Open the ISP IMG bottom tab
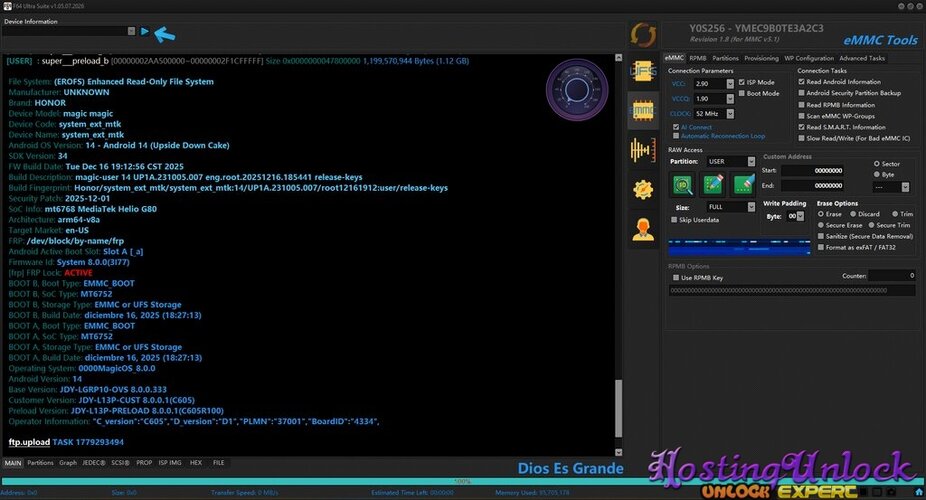This screenshot has width=926, height=500. 170,463
